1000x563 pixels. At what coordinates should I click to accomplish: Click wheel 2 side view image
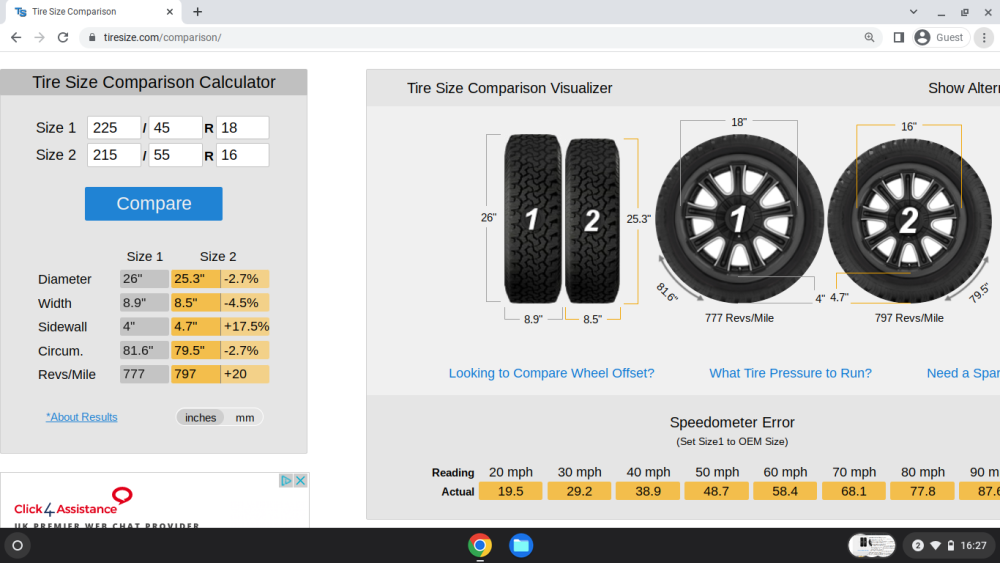(x=909, y=221)
